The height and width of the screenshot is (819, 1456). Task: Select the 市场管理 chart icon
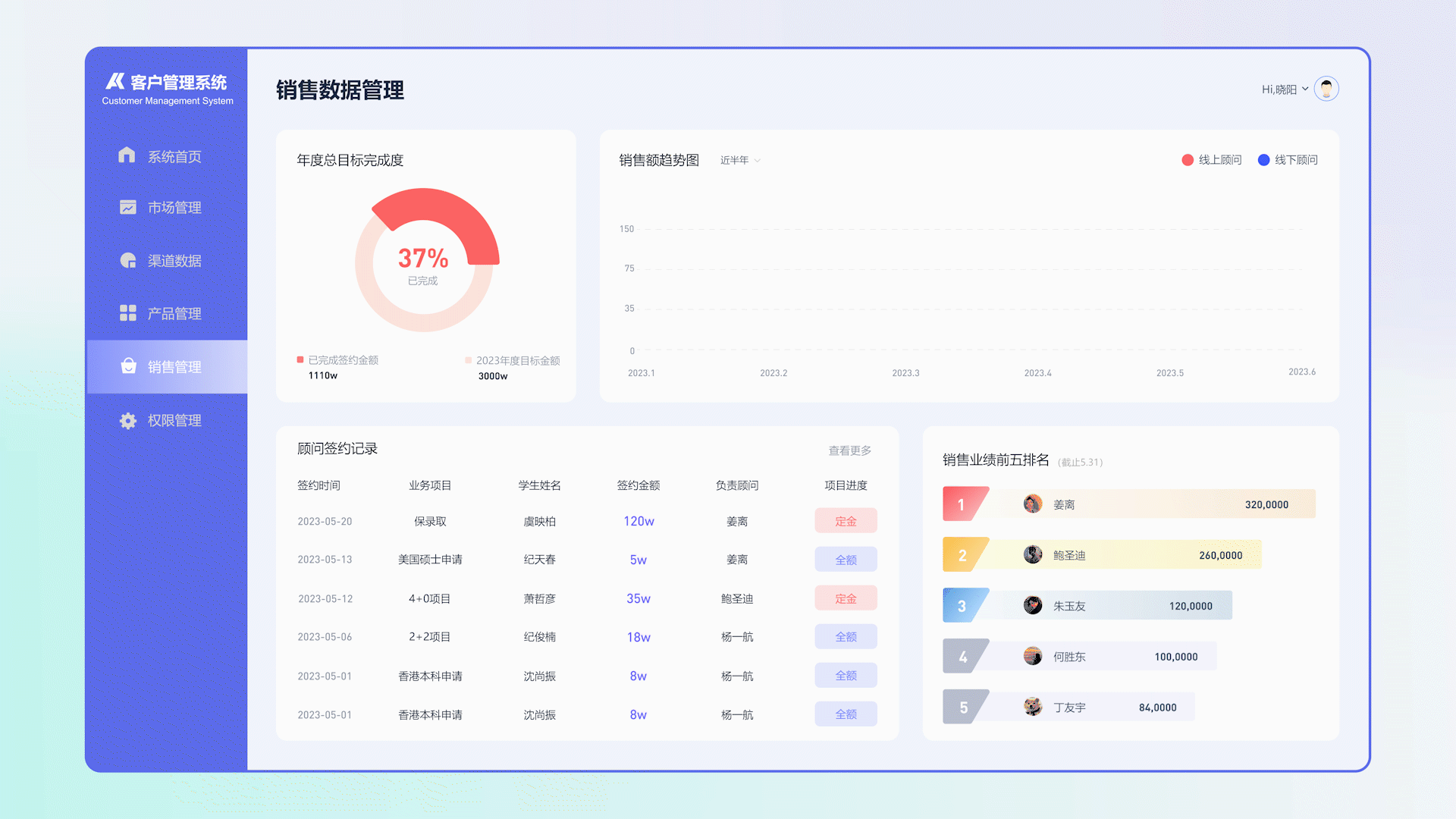pos(127,207)
